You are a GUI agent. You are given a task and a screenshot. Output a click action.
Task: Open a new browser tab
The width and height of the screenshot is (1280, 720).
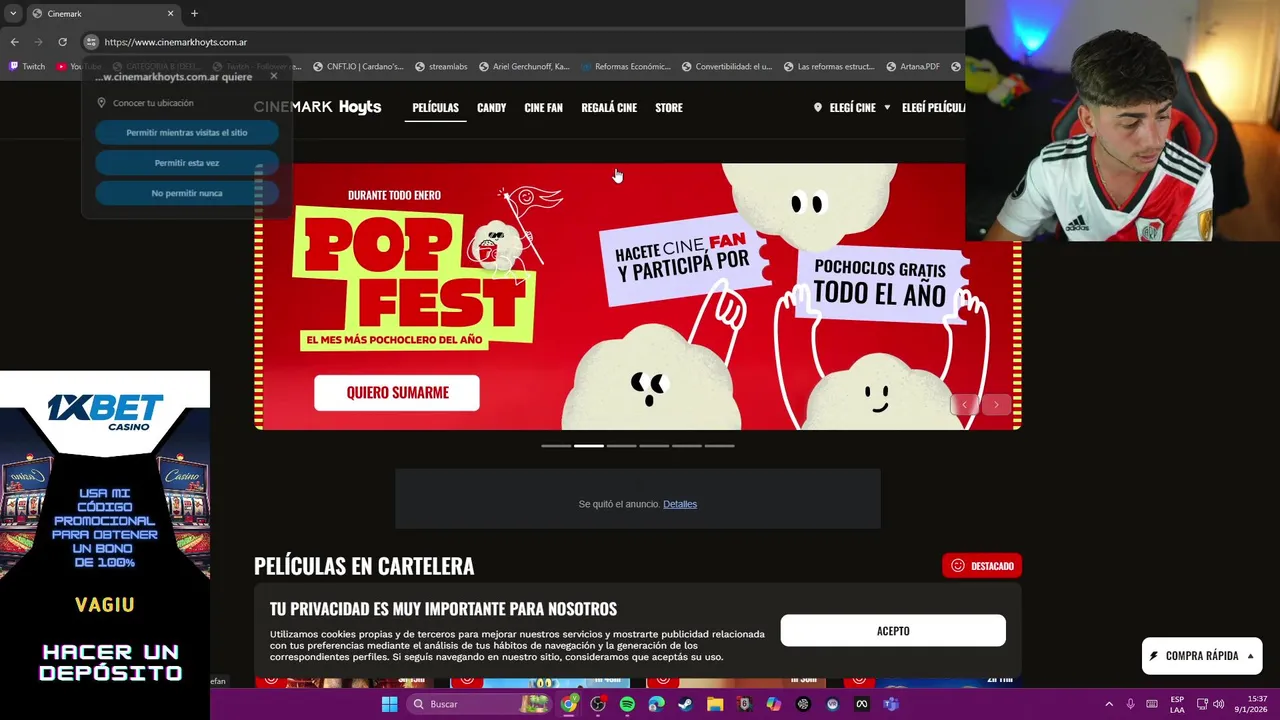[194, 14]
